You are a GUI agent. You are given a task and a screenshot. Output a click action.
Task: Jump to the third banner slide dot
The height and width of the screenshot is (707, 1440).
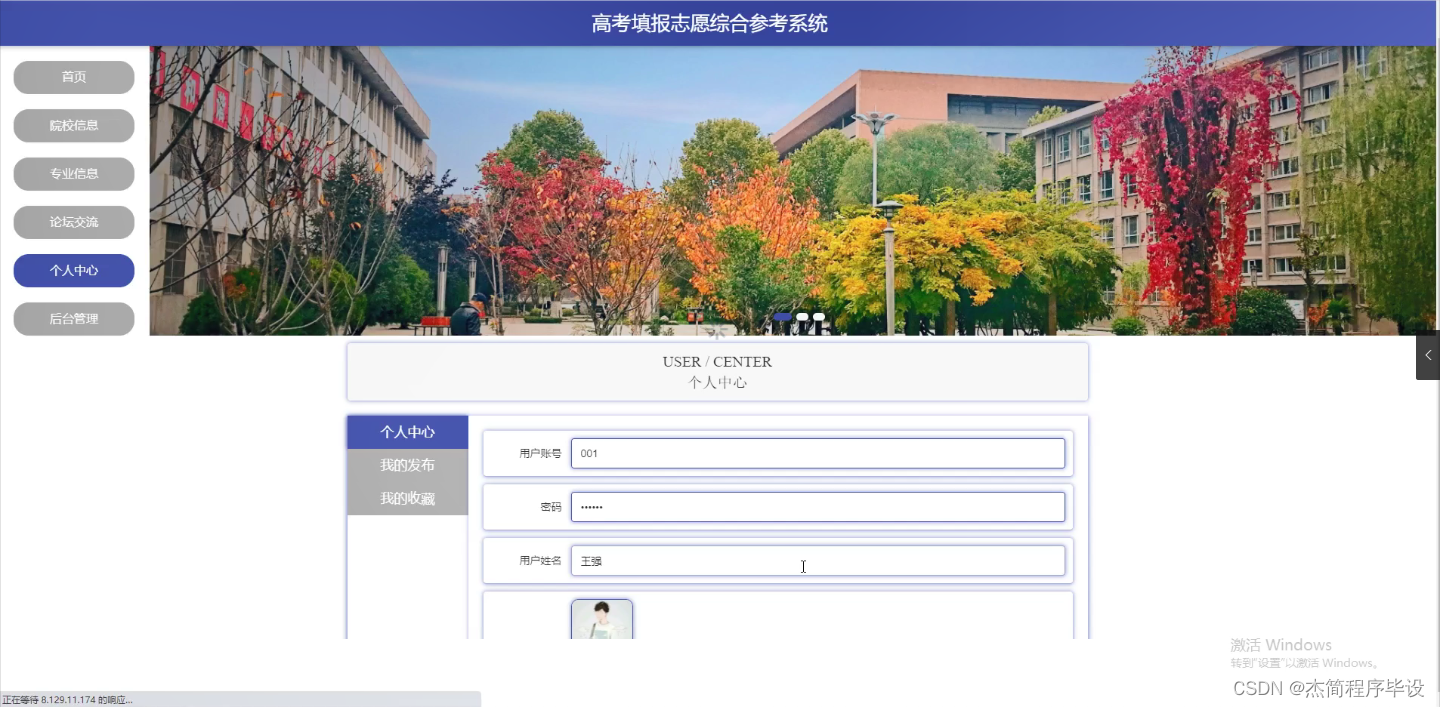click(x=817, y=316)
